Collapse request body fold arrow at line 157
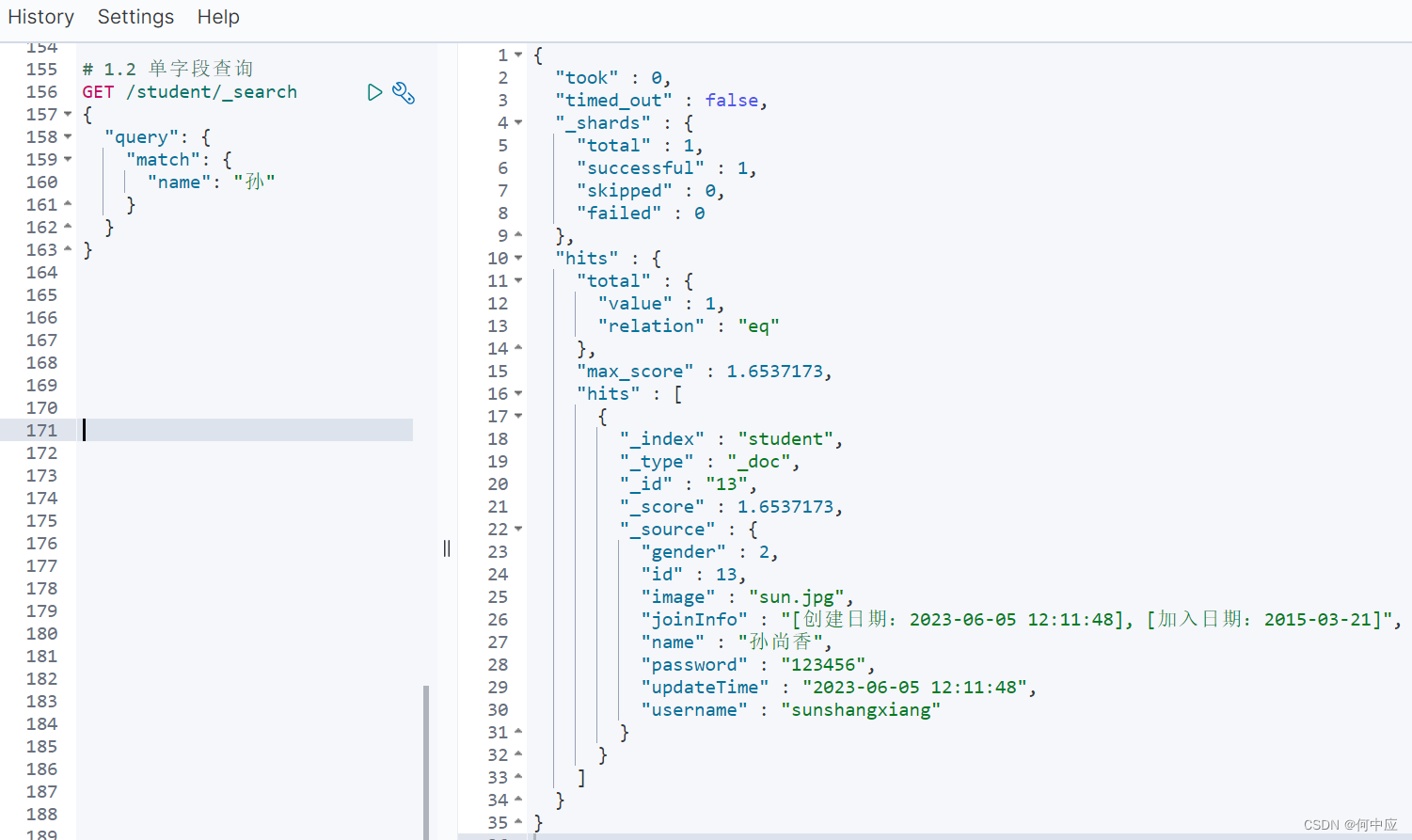 point(68,115)
